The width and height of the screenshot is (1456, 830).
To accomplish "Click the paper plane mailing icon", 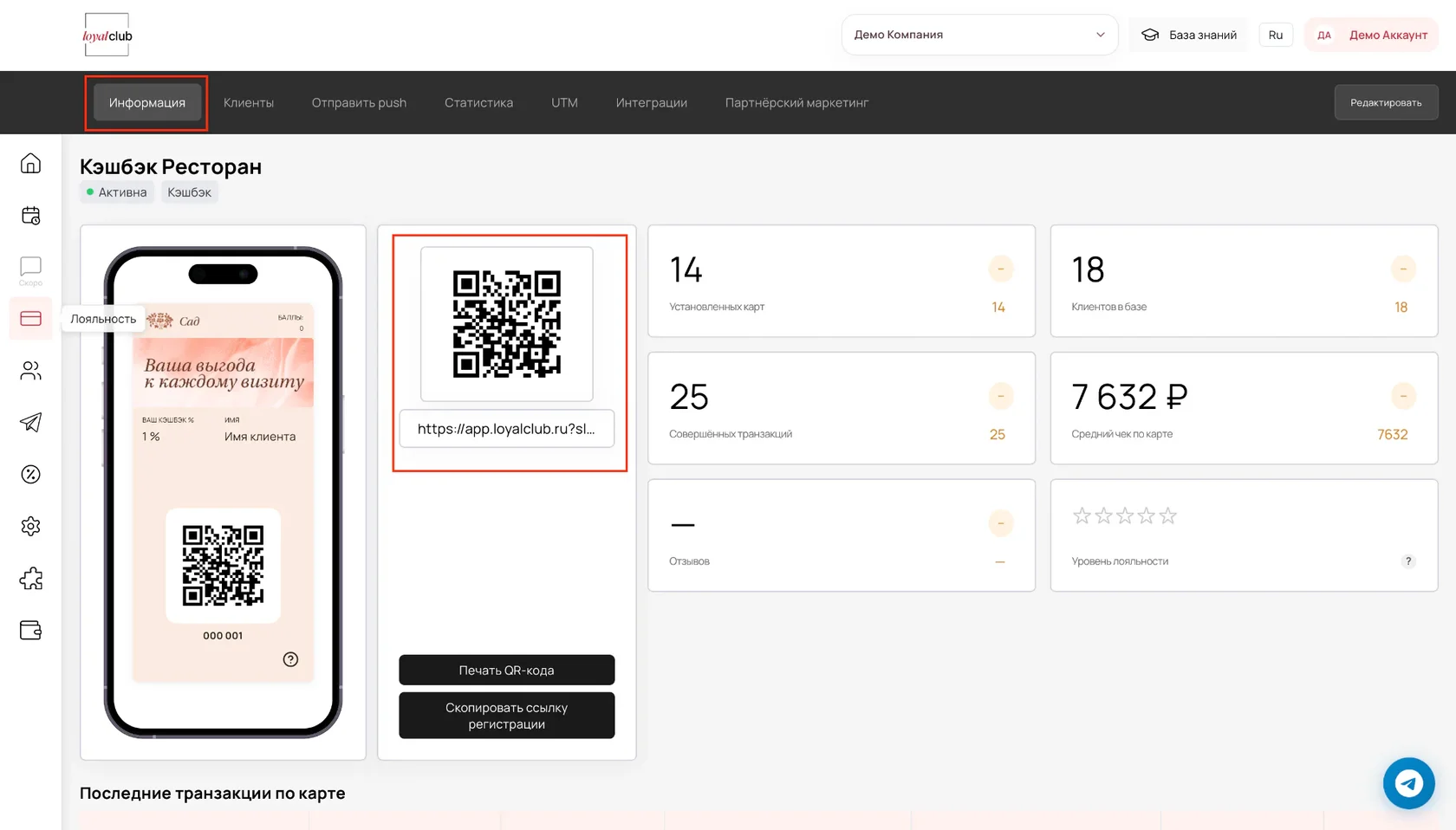I will [x=30, y=422].
